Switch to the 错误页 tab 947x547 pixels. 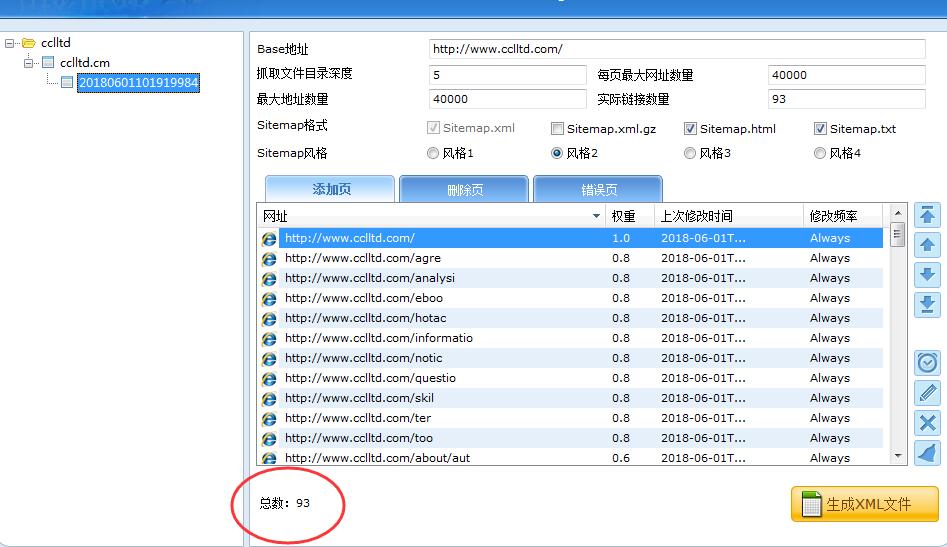point(599,190)
